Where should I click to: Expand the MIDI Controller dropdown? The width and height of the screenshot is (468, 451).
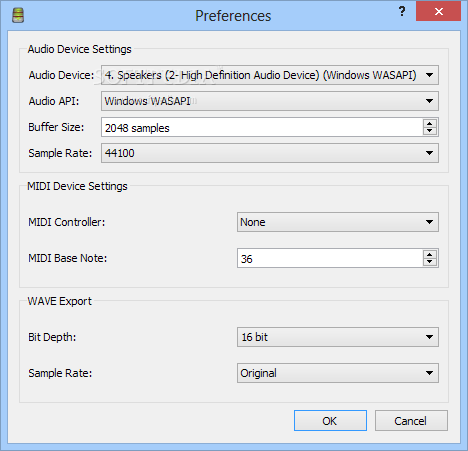coord(338,222)
